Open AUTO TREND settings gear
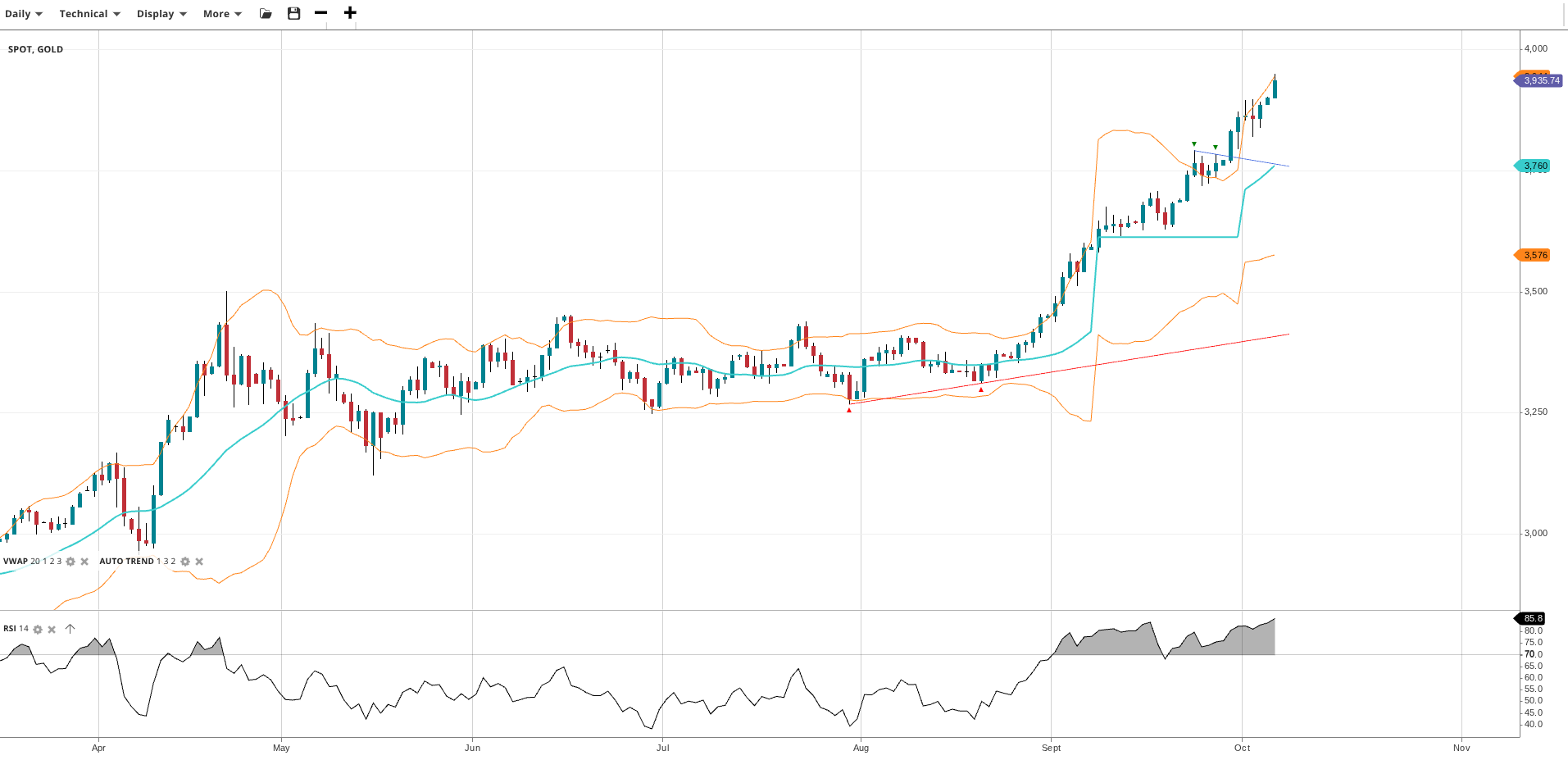This screenshot has height=760, width=1568. pyautogui.click(x=185, y=562)
